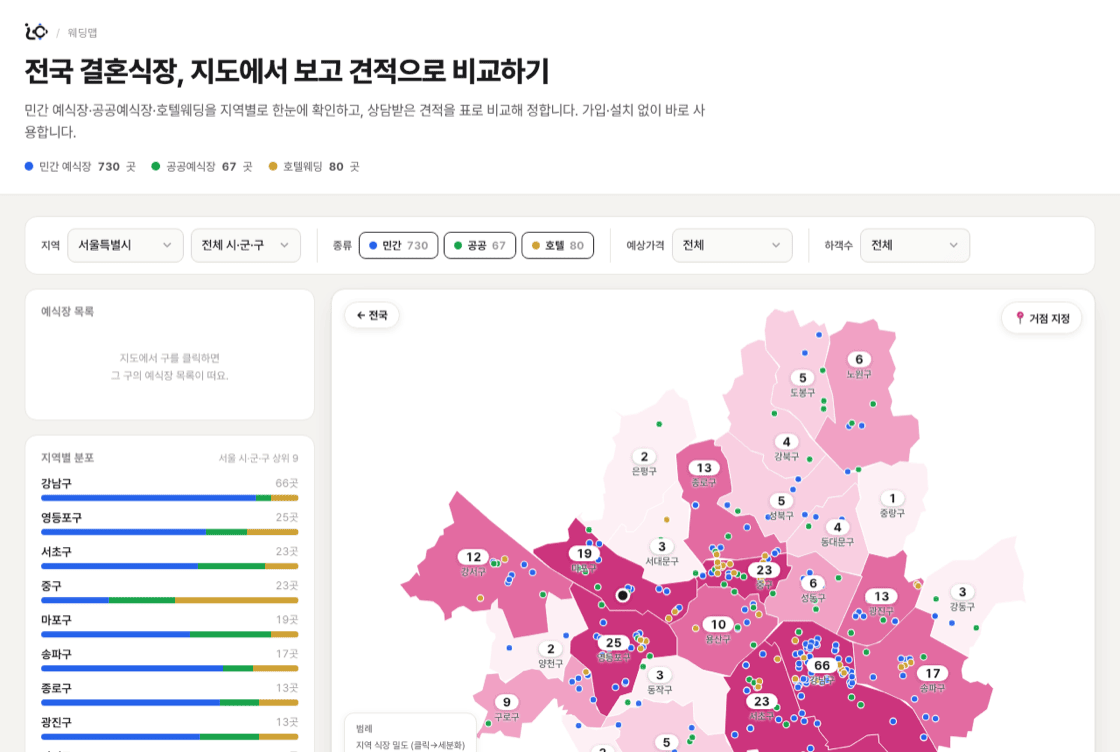Click the 3 bubble on 서대문구
The image size is (1120, 752).
point(661,547)
